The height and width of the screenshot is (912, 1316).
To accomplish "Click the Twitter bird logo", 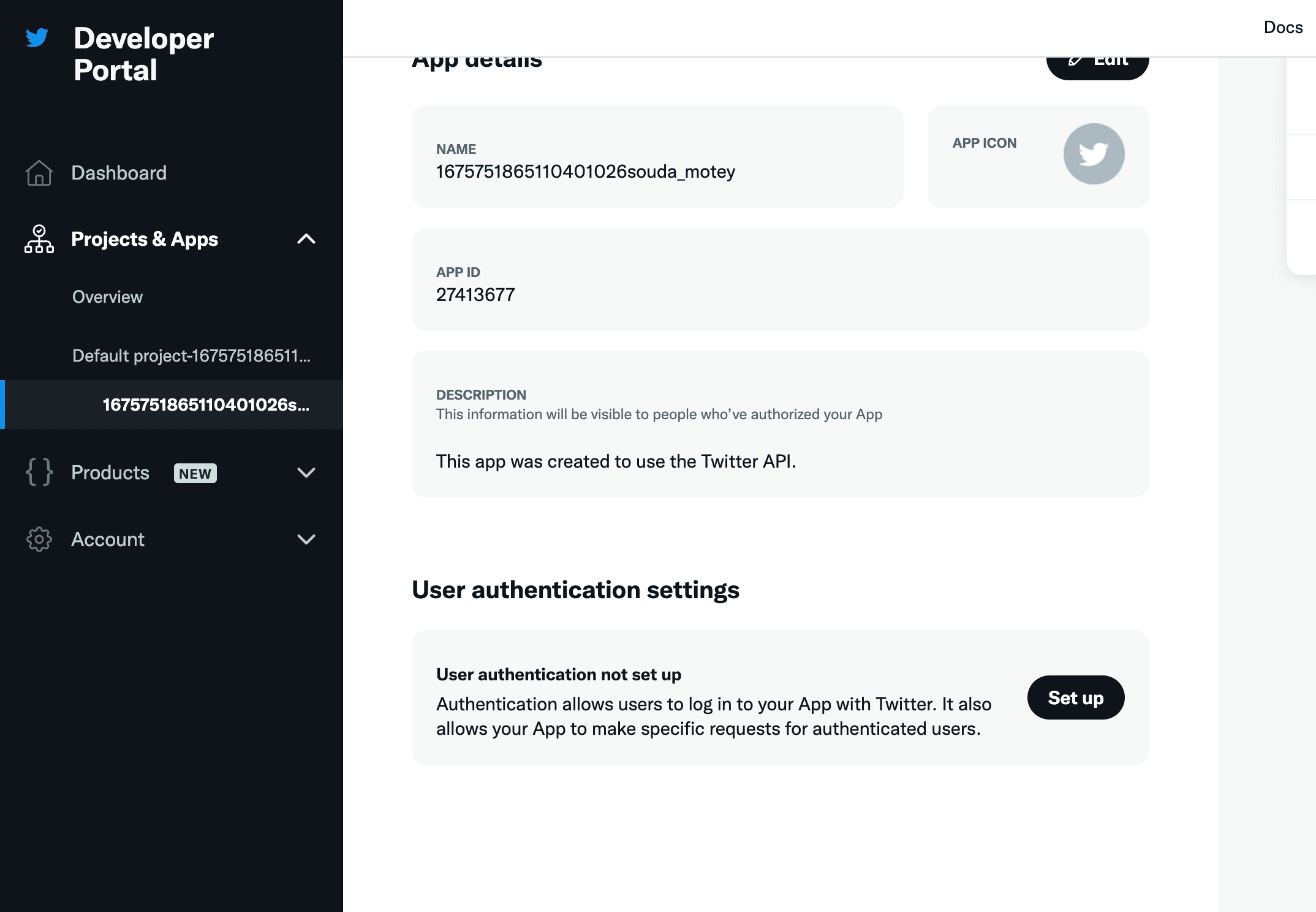I will [37, 38].
